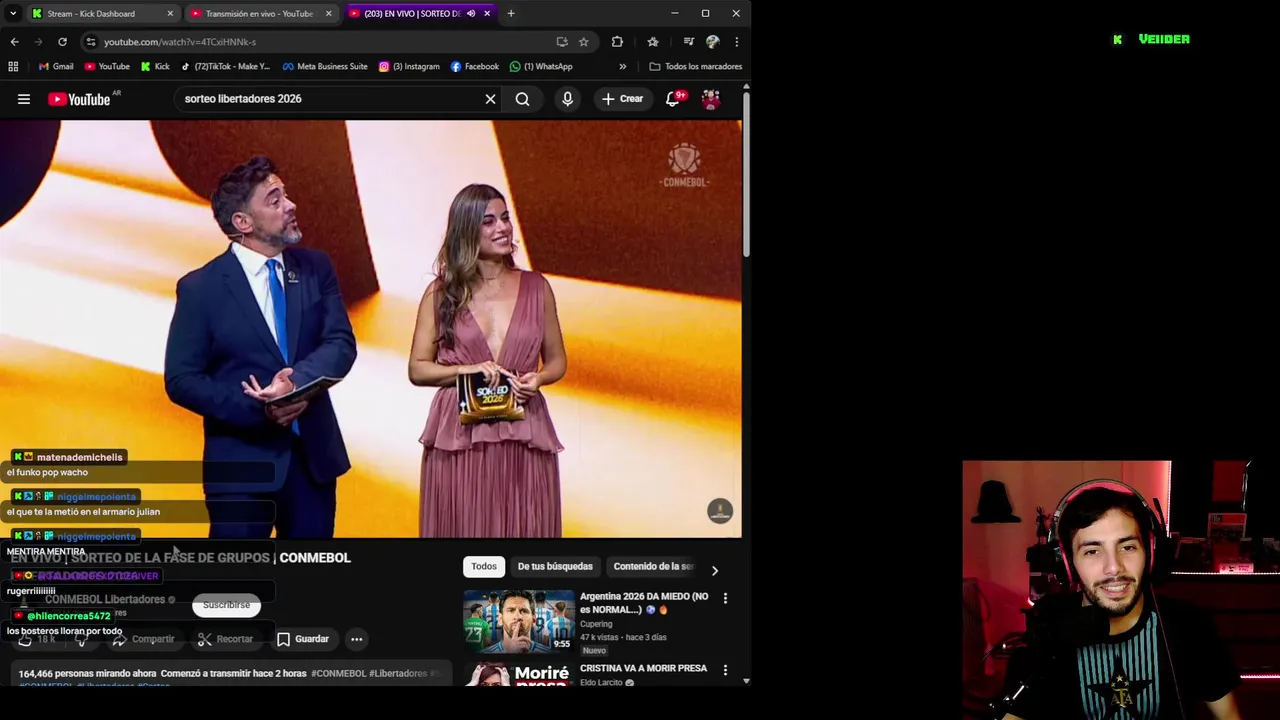
Task: Open the Chrome tab search dropdown arrow
Action: (13, 14)
